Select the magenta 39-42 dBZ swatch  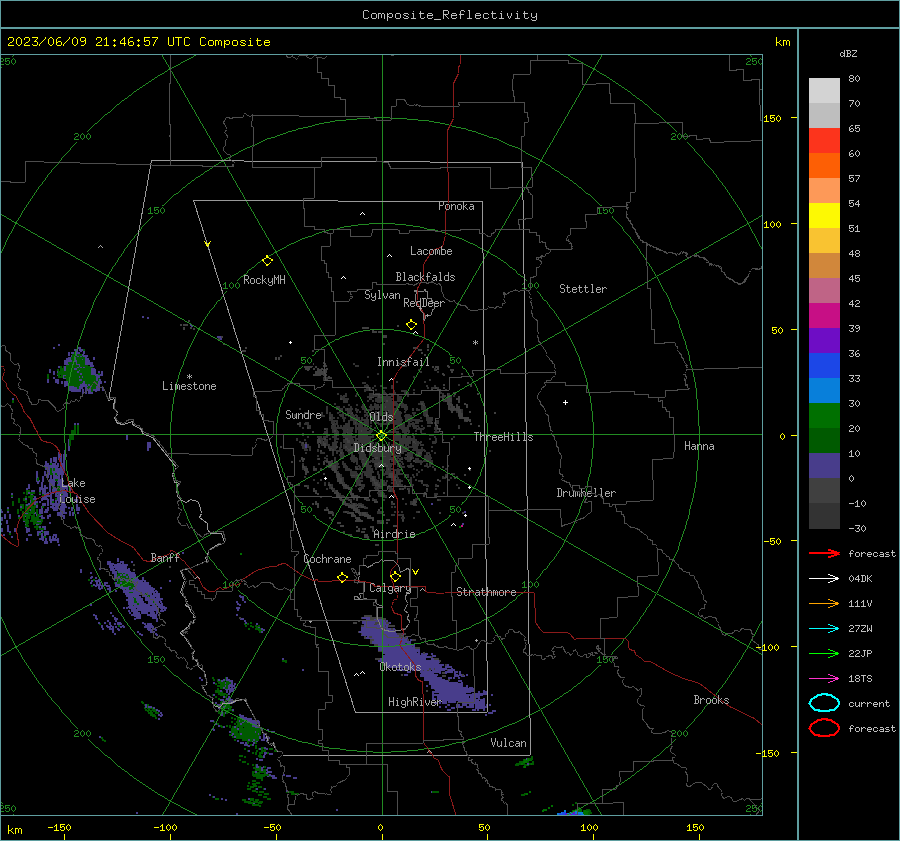(824, 316)
